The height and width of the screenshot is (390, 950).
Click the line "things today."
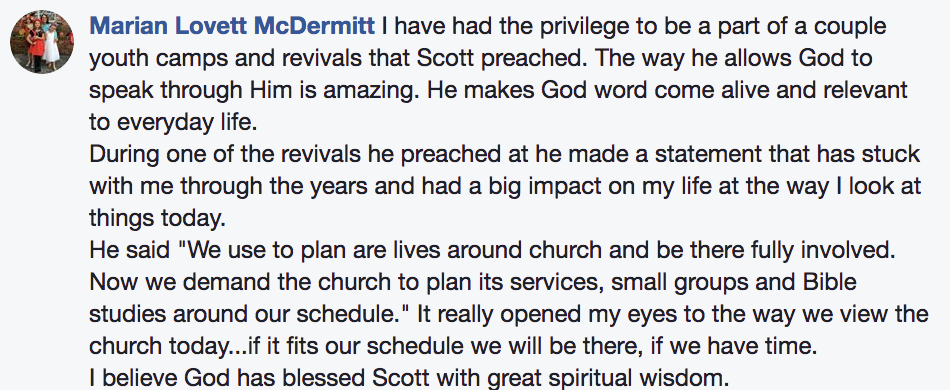[157, 219]
